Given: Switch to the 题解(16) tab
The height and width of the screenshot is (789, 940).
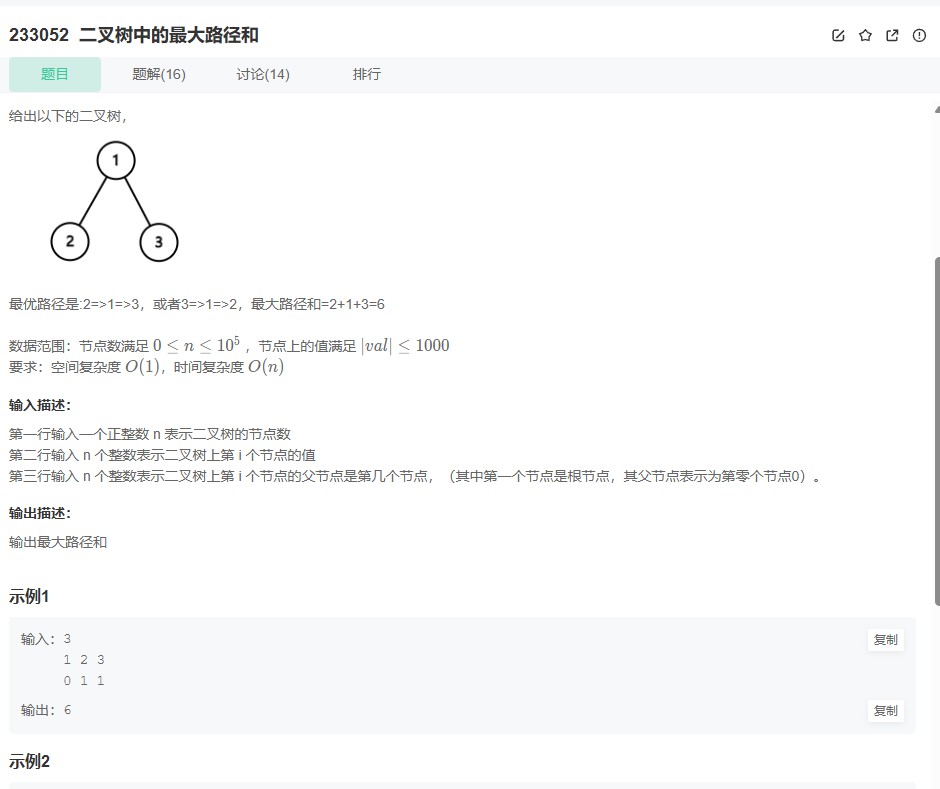Looking at the screenshot, I should coord(159,74).
